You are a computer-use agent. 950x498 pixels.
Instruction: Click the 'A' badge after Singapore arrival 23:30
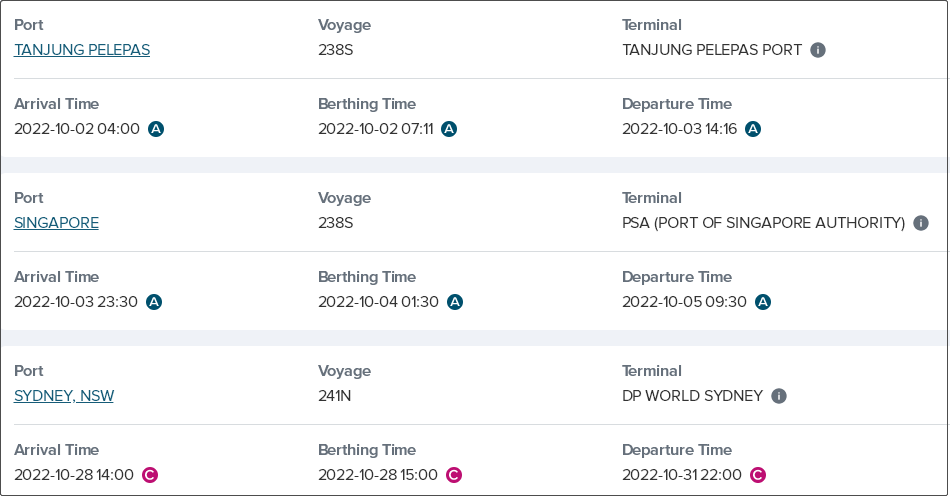154,302
